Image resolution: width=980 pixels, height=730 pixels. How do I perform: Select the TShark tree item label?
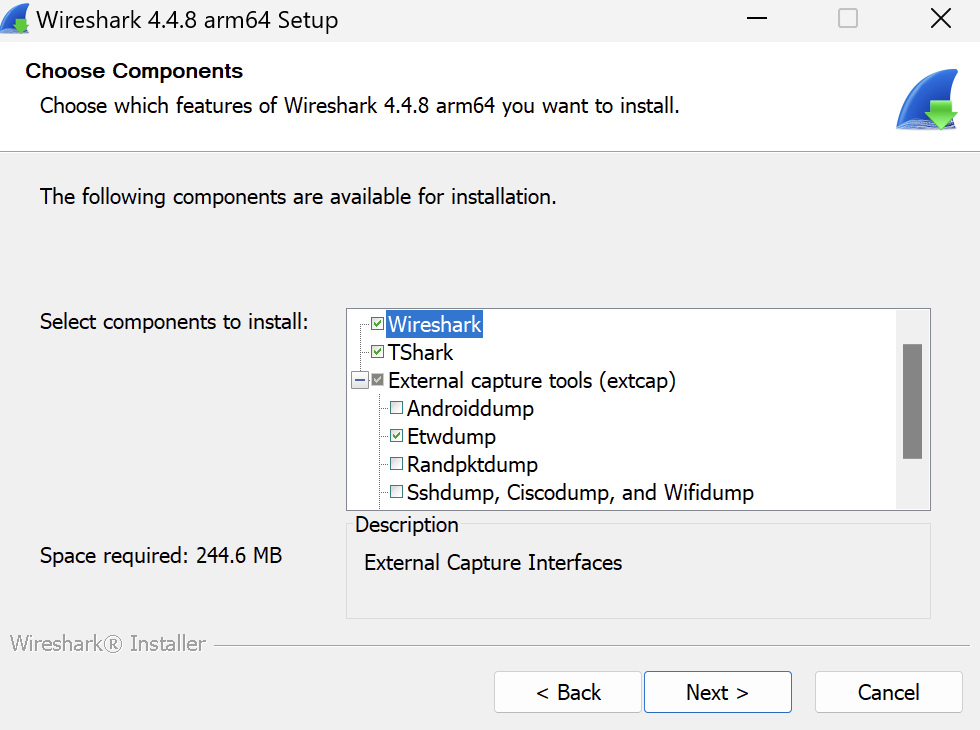tap(420, 352)
